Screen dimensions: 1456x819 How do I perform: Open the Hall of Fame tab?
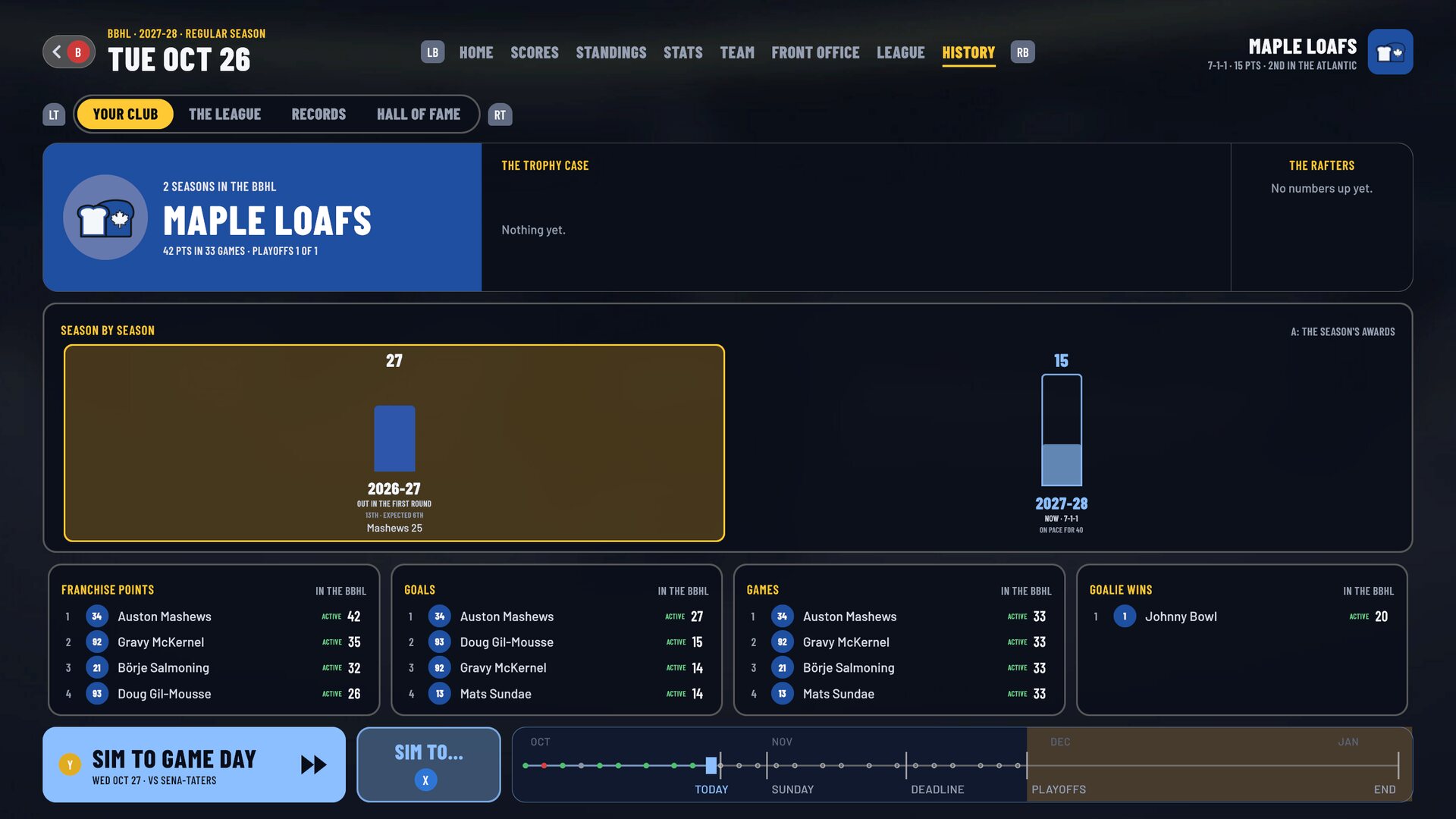(419, 115)
